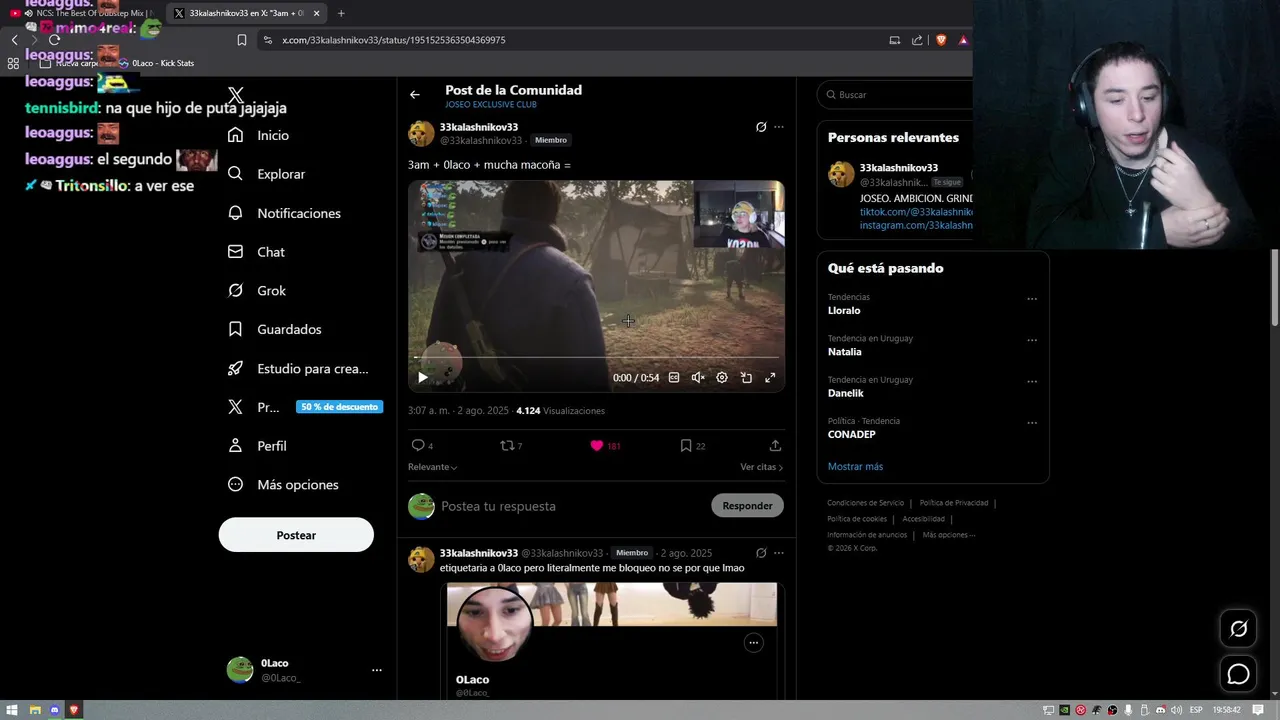Open the Relevante sort dropdown
The width and height of the screenshot is (1280, 720).
coord(432,467)
